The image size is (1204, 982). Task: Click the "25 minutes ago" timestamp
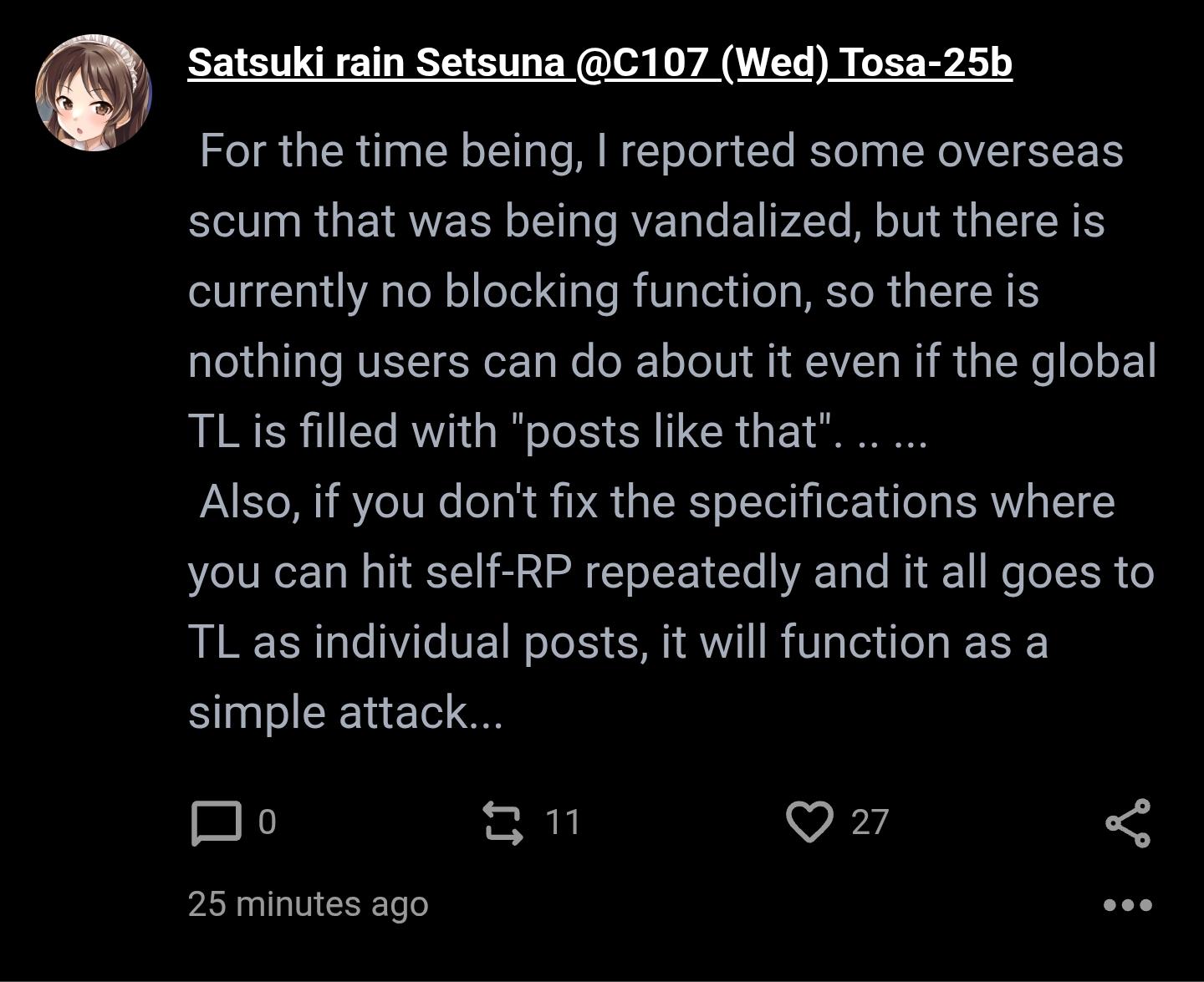(x=308, y=903)
